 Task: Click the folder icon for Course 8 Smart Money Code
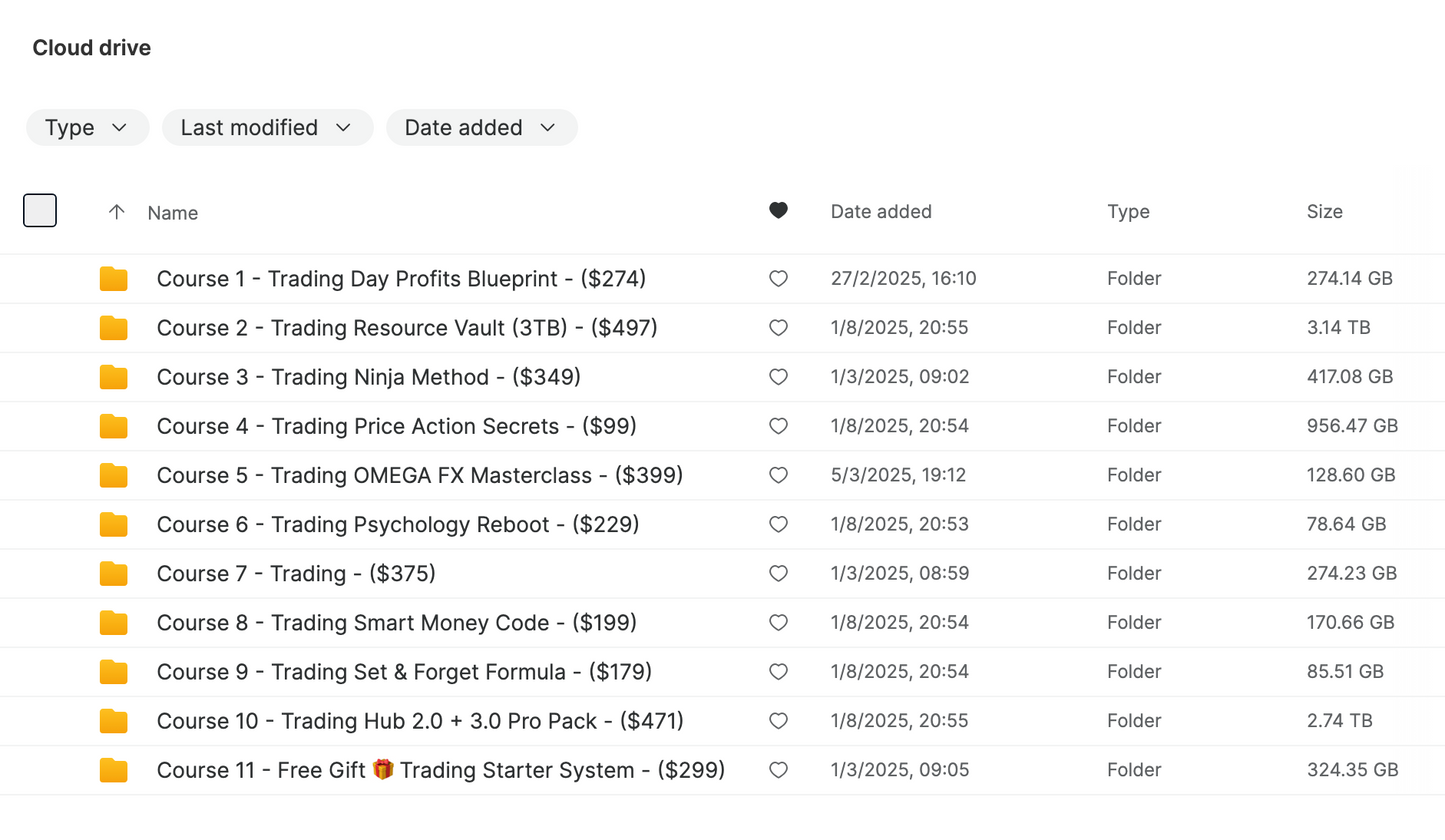point(114,623)
